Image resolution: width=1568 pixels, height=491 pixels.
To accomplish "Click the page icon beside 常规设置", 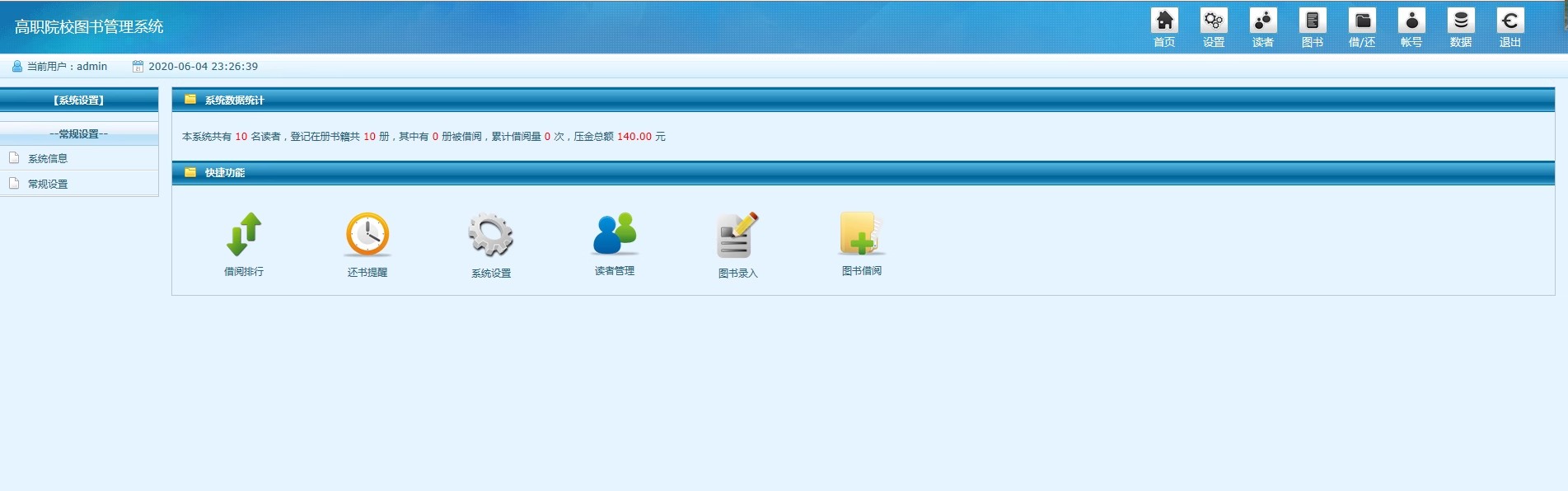I will (14, 183).
